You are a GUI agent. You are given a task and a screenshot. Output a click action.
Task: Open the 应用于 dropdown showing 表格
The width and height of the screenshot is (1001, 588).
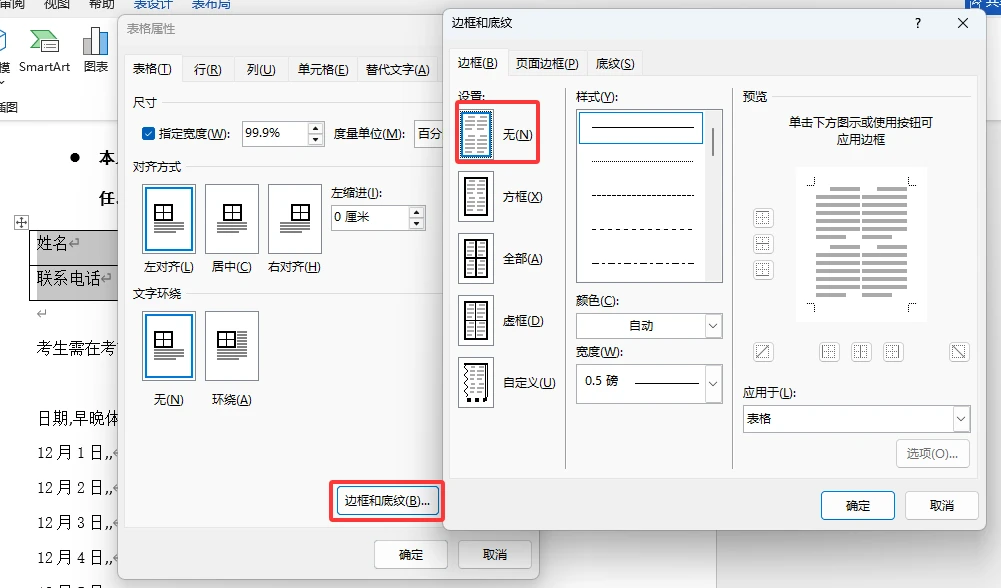point(856,419)
